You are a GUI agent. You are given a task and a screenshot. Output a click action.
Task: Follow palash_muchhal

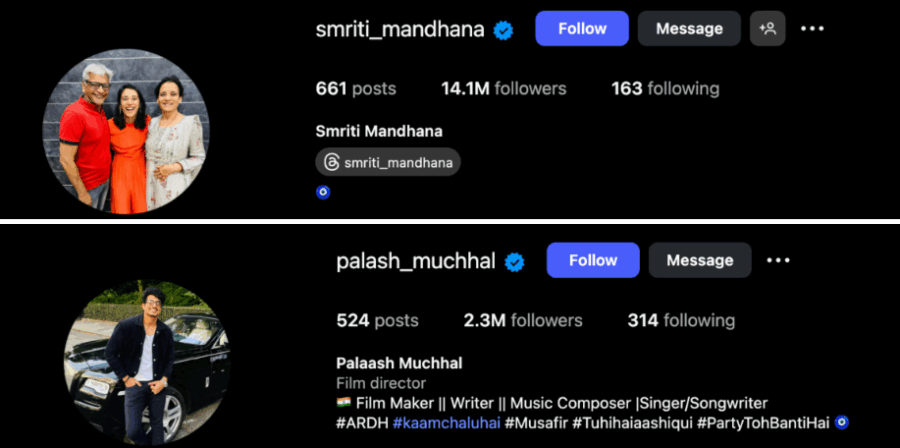(593, 260)
